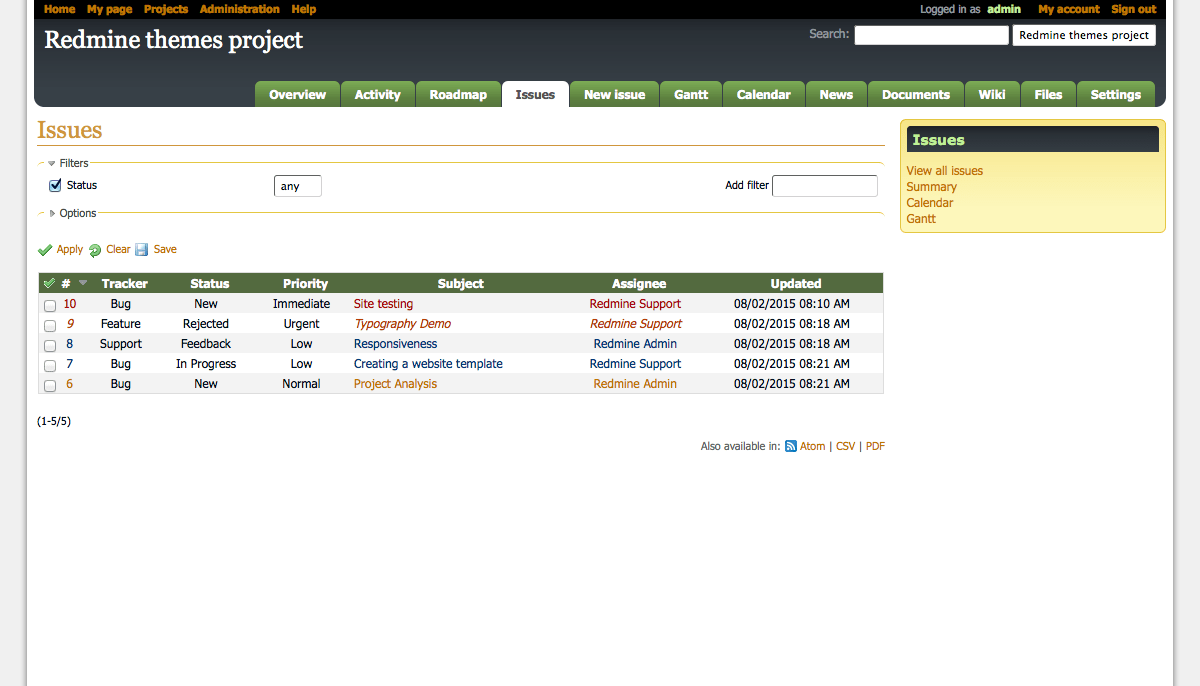Image resolution: width=1200 pixels, height=686 pixels.
Task: Open the Gantt tab
Action: [691, 94]
